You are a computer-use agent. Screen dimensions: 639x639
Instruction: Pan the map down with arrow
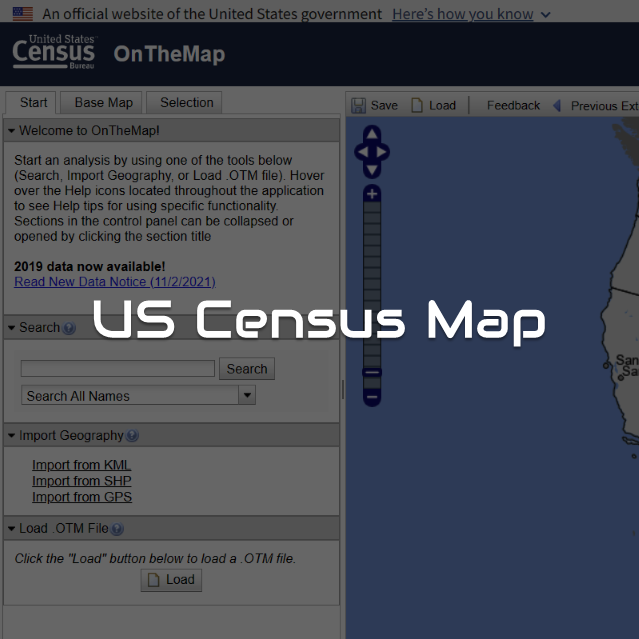point(372,170)
